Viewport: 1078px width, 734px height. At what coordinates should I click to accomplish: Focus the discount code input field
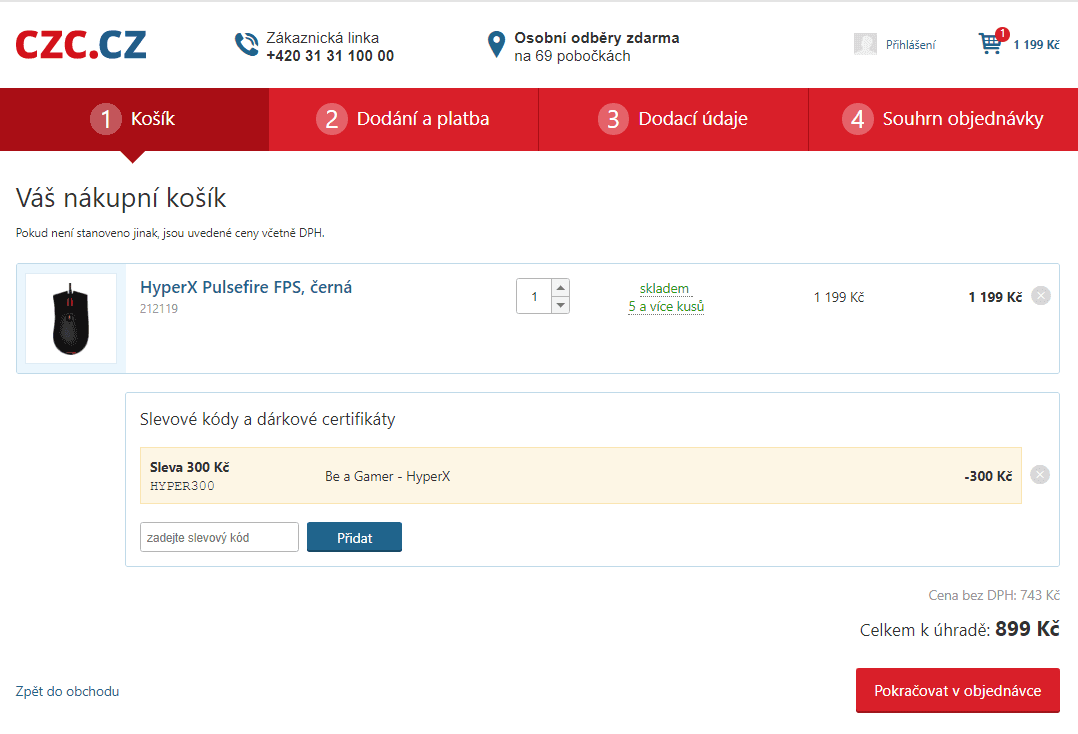(x=219, y=537)
